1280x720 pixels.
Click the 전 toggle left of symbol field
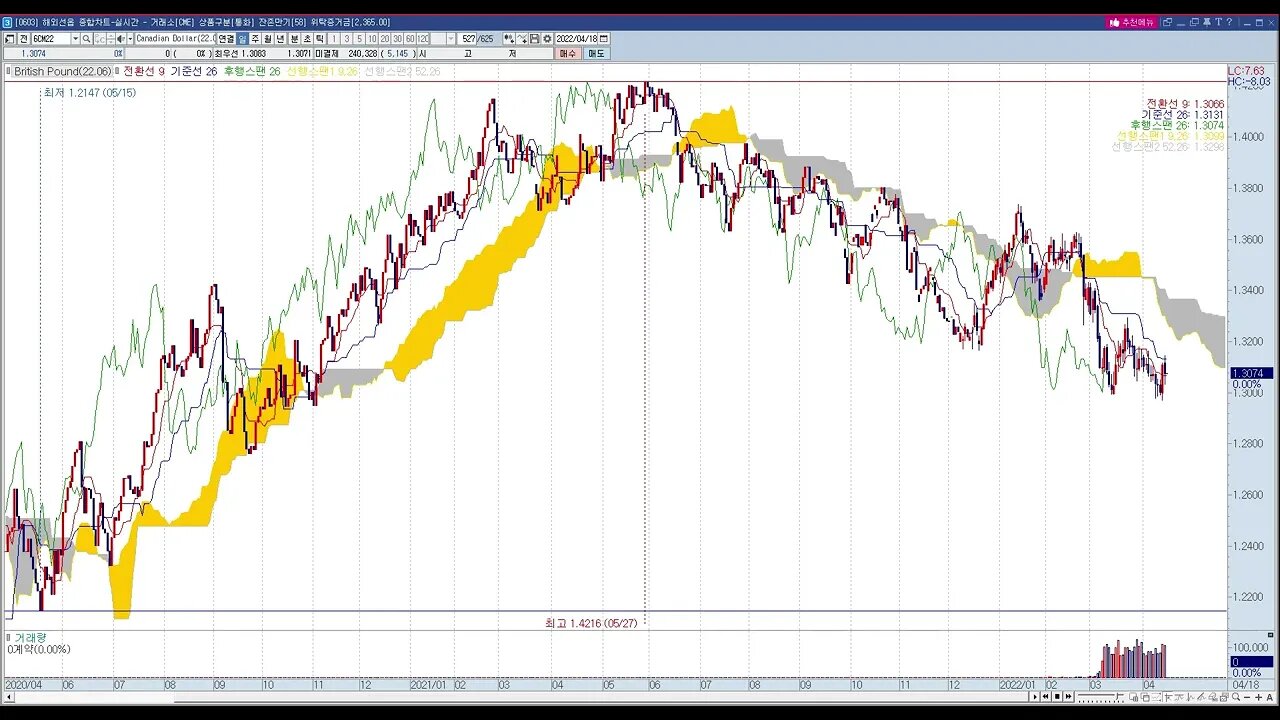[x=24, y=39]
